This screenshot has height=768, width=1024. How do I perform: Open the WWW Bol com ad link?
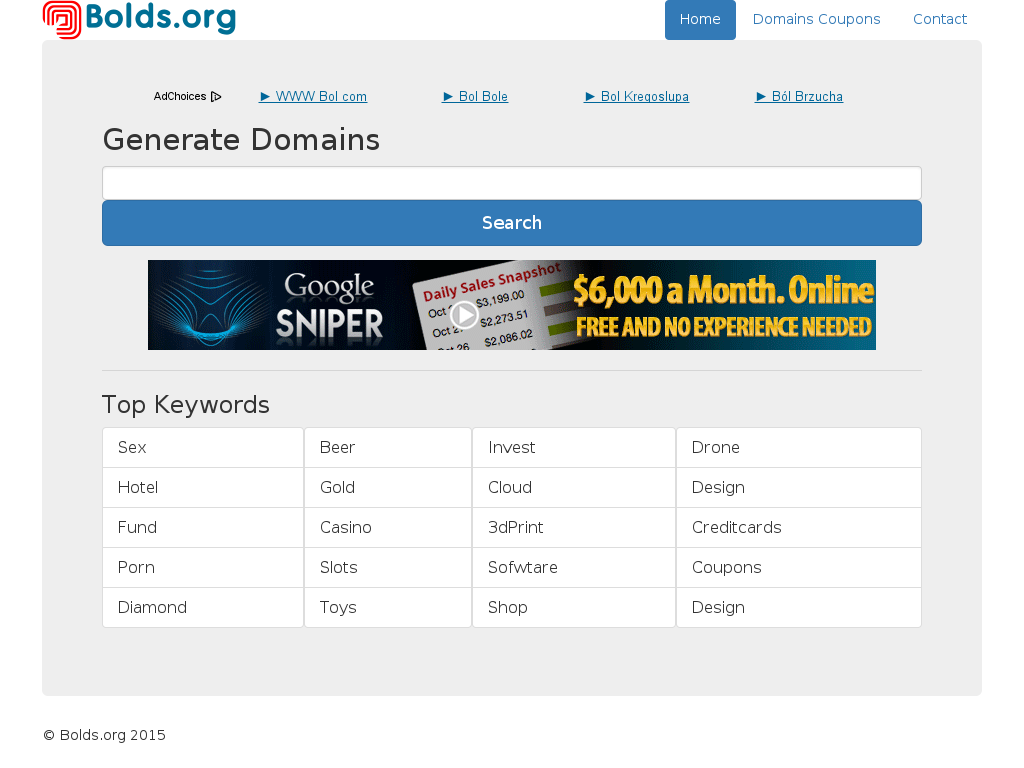coord(313,97)
